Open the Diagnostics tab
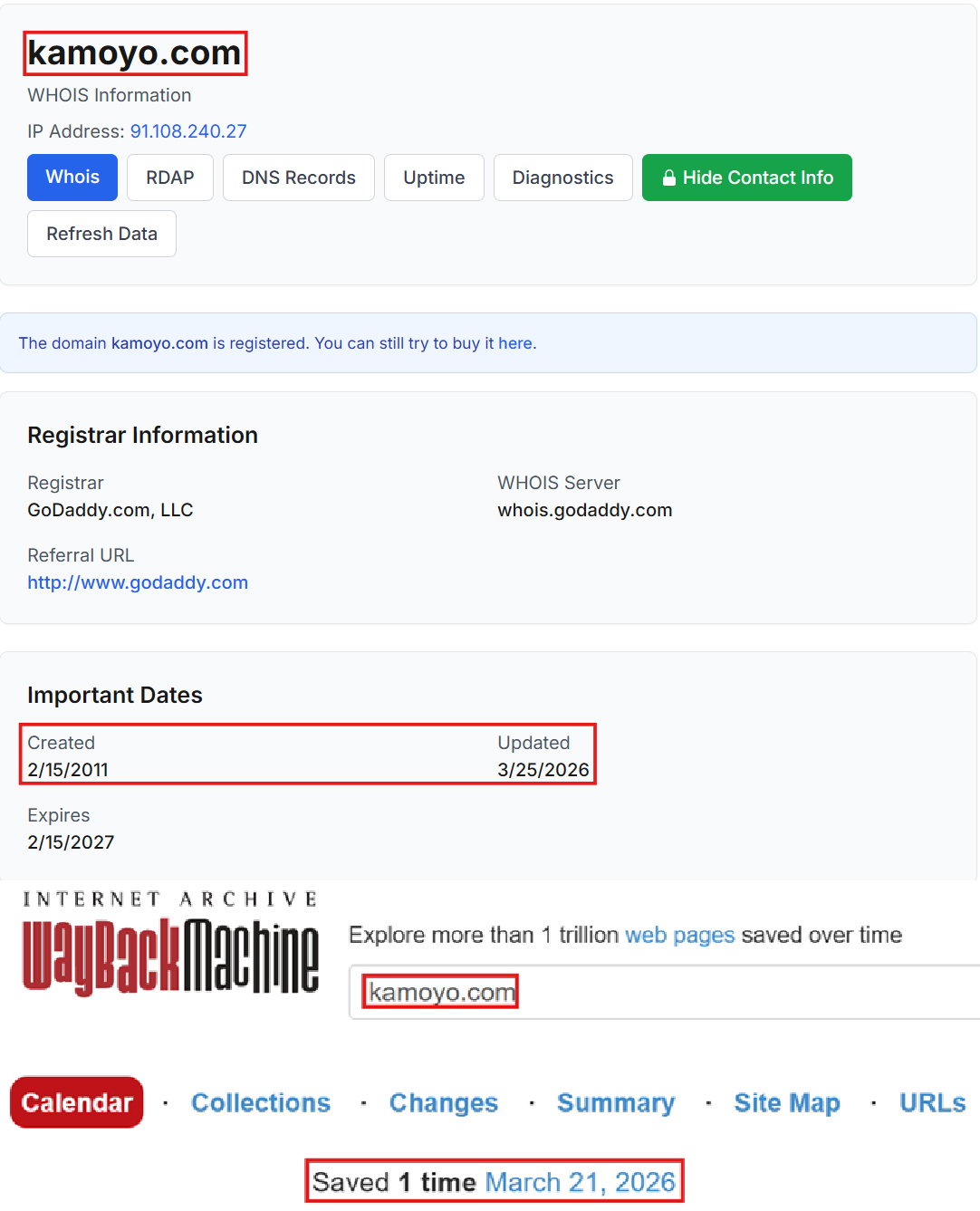The width and height of the screenshot is (980, 1211). (562, 178)
